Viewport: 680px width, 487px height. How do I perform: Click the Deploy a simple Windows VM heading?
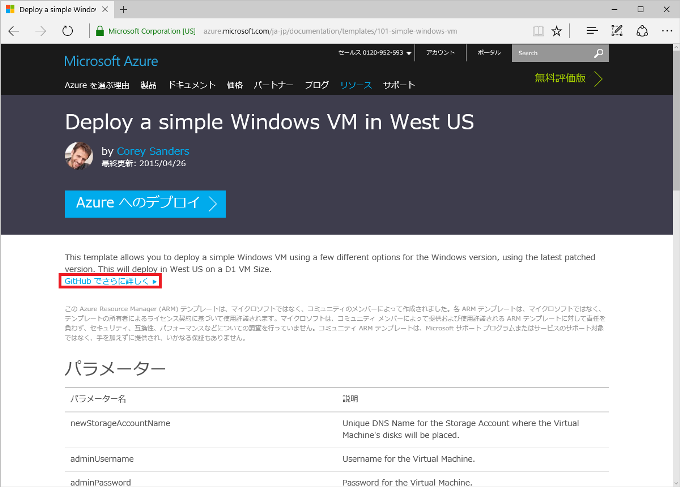click(x=269, y=122)
